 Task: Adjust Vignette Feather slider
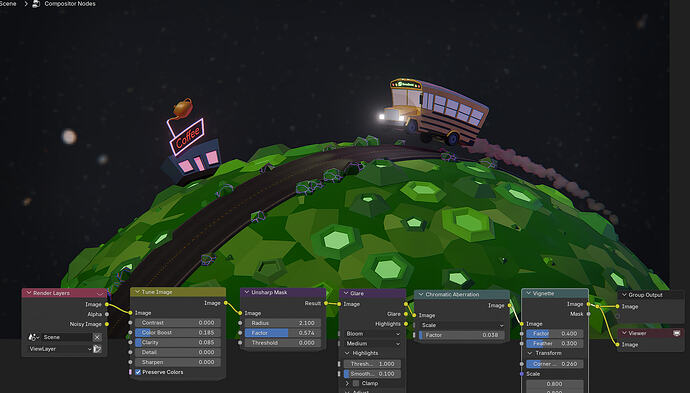554,343
